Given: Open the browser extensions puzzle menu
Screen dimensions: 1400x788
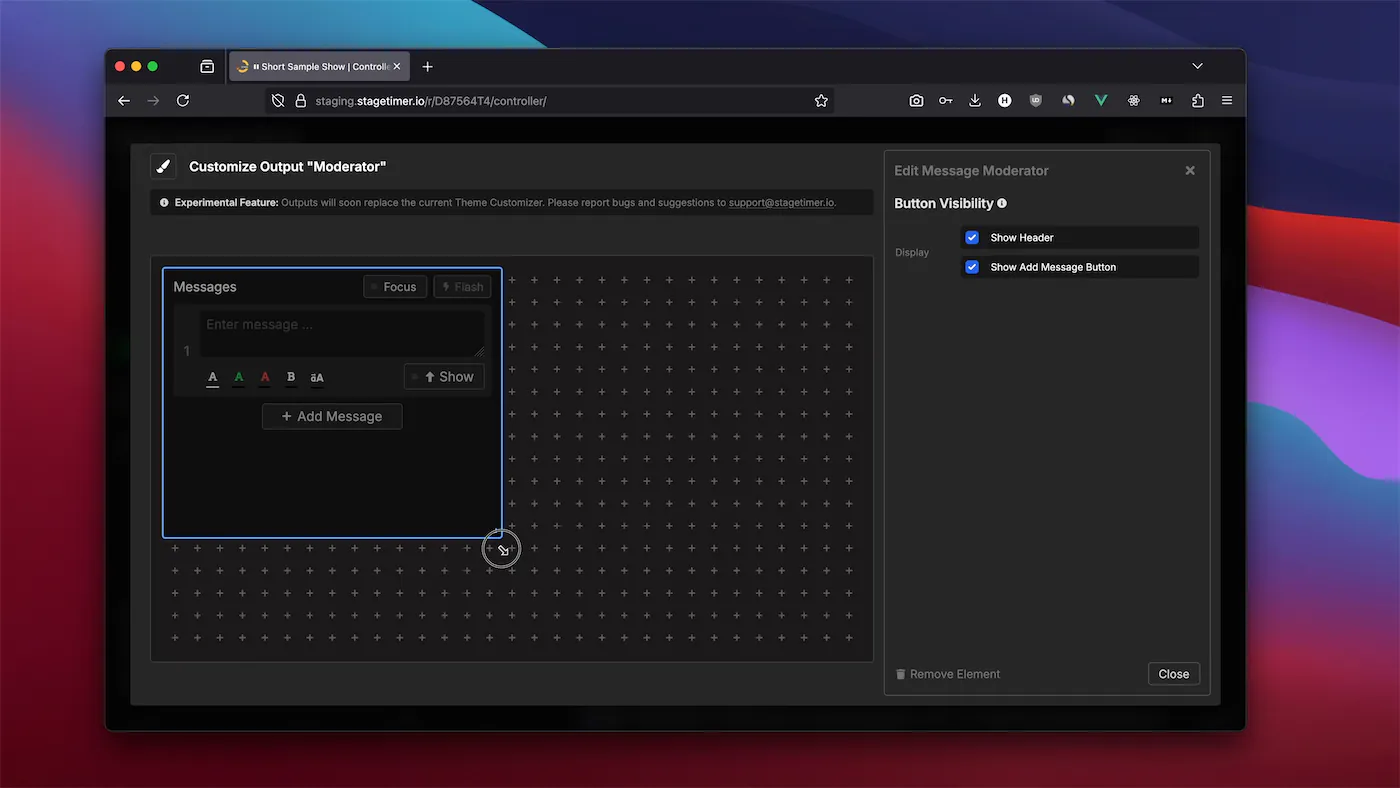Looking at the screenshot, I should coord(1197,100).
